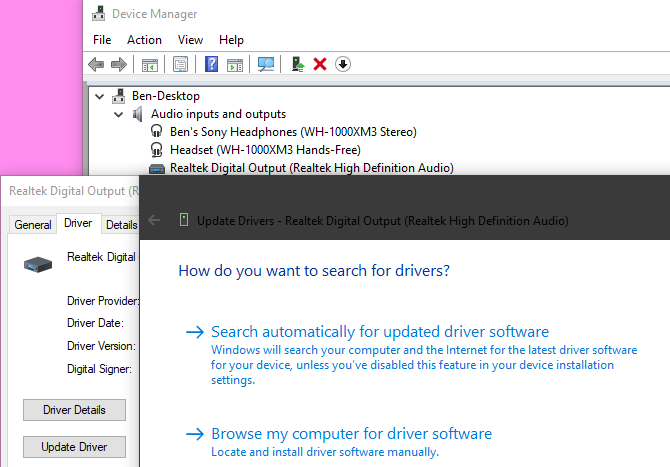Click the Driver Details button
Screen dimensions: 670x467
[x=76, y=410]
